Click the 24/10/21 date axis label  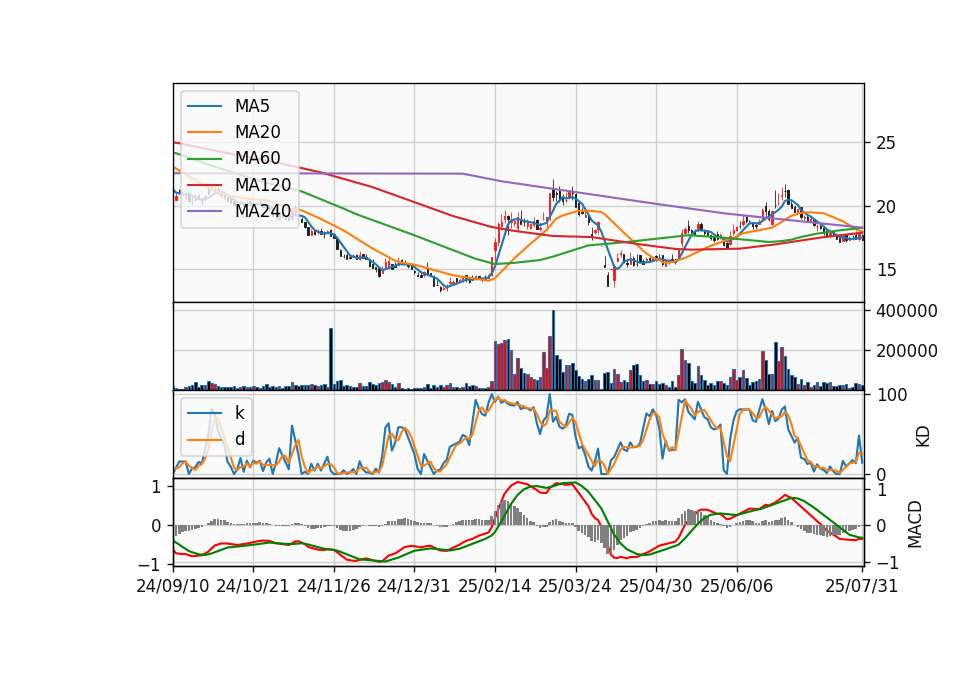point(253,586)
